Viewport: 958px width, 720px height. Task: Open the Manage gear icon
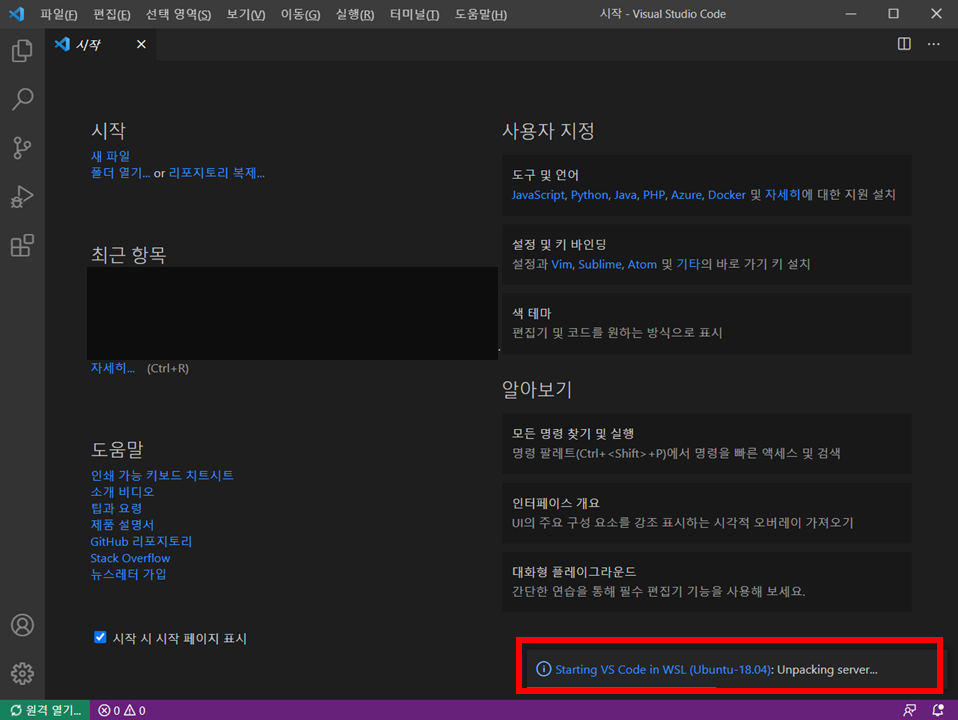pos(22,674)
